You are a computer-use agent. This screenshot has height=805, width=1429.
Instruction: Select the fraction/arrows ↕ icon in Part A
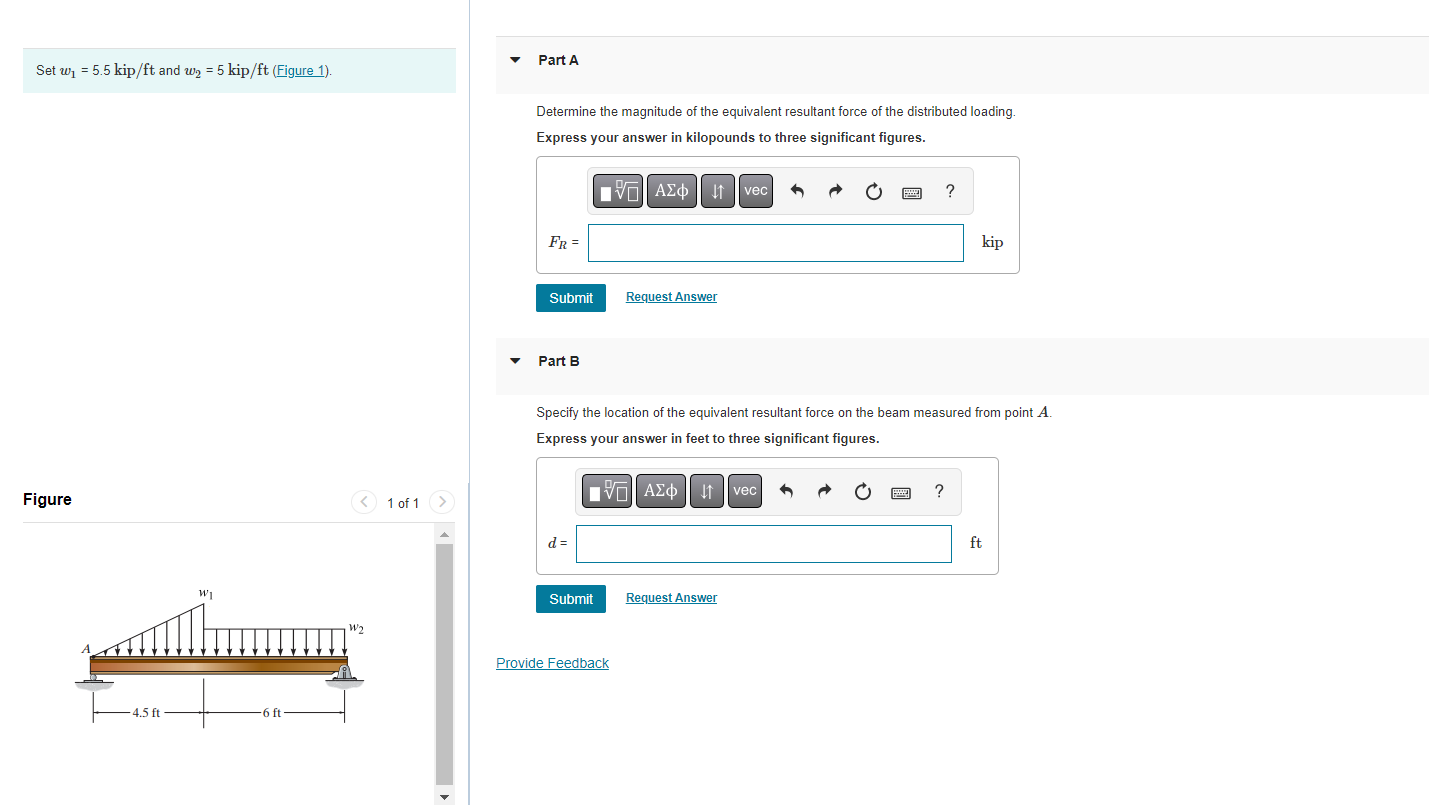717,190
